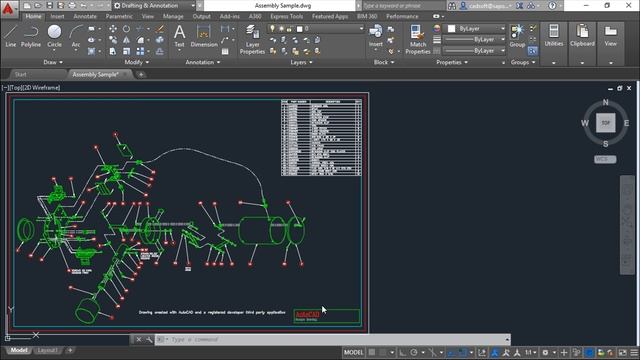The width and height of the screenshot is (640, 360).
Task: Open the Manage ribbon tab
Action: (173, 16)
